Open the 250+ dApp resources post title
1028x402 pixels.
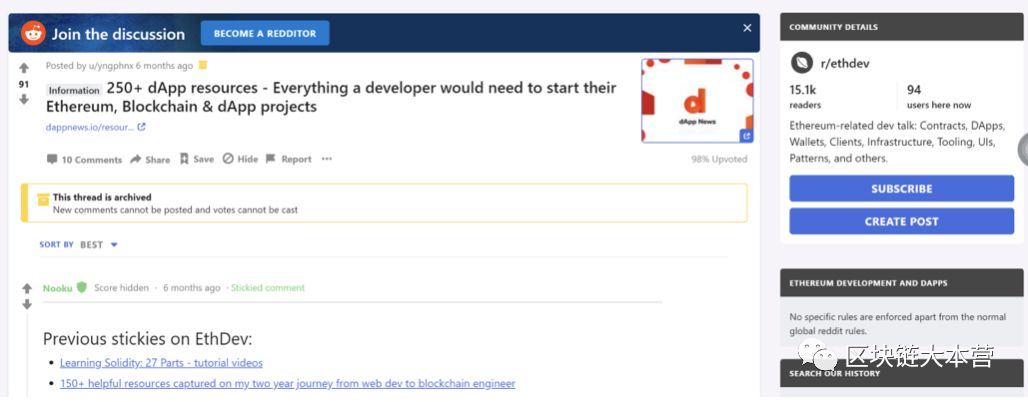(x=331, y=96)
